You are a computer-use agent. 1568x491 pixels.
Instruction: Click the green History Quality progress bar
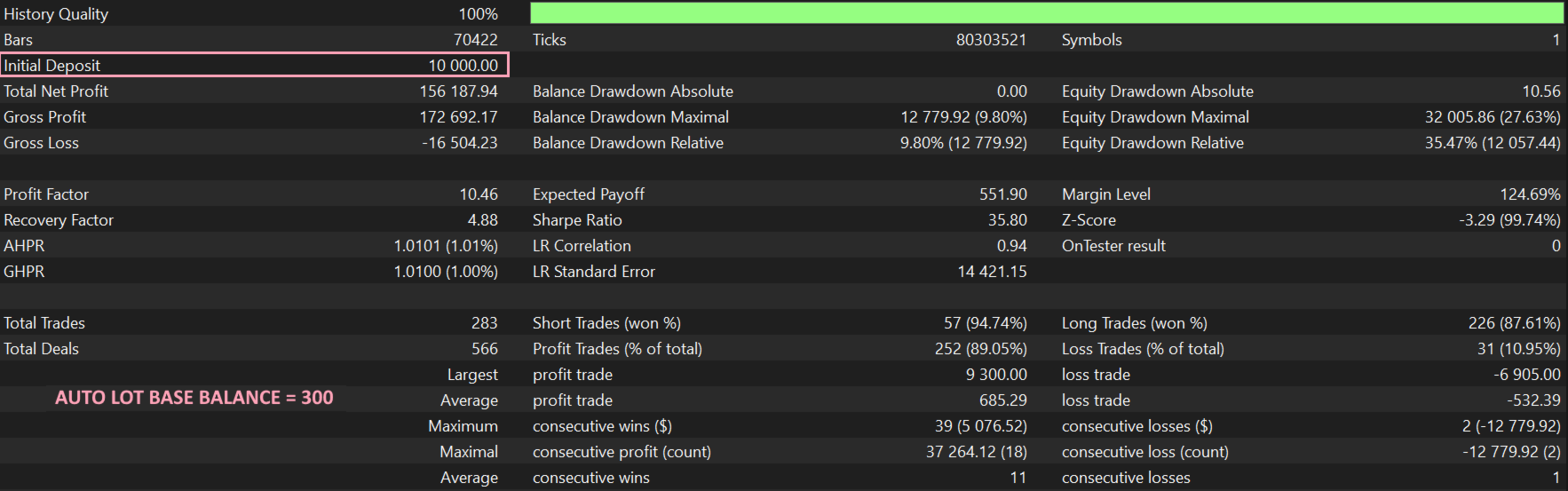tap(1046, 13)
